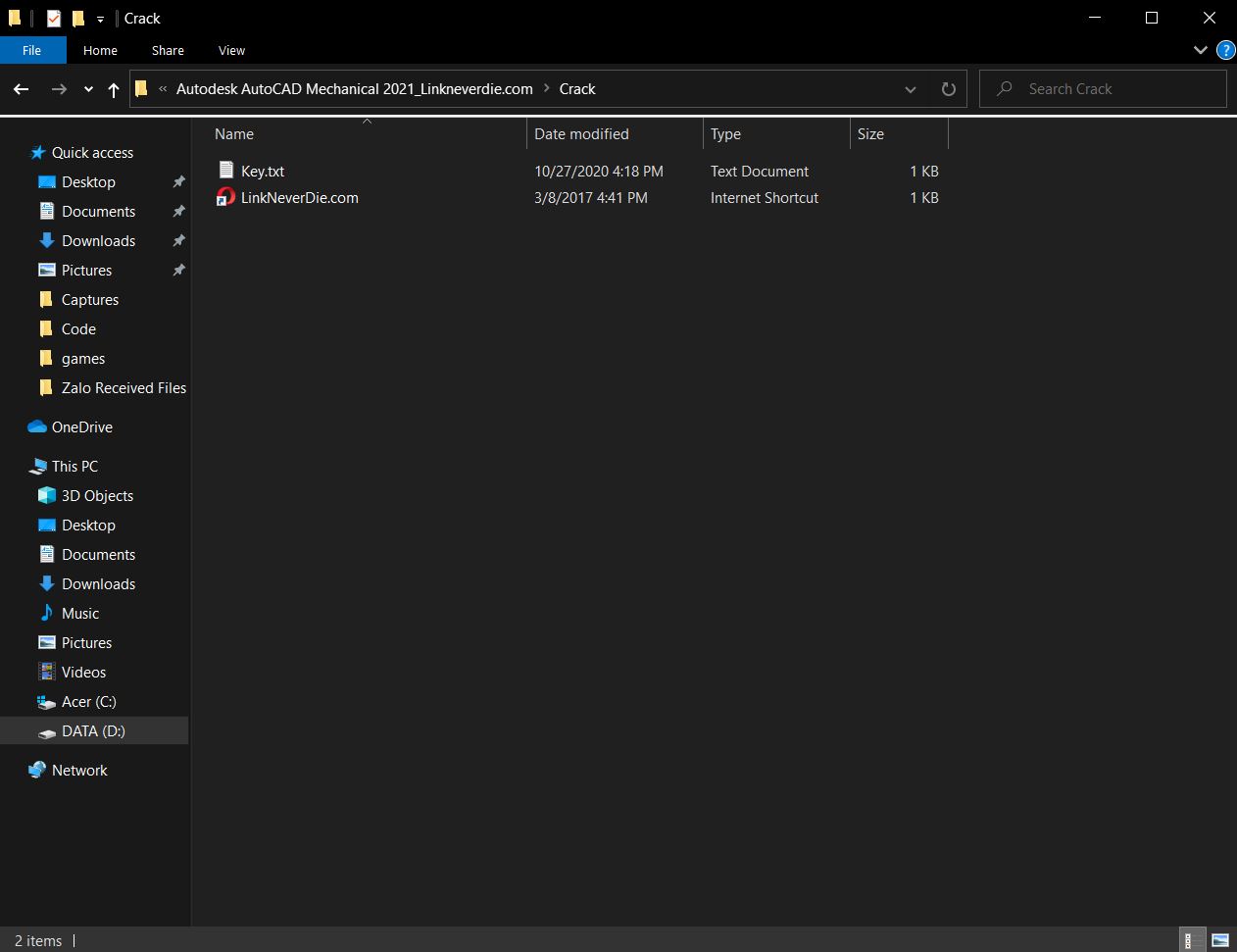This screenshot has width=1237, height=952.
Task: Select the LinkNeverDie.com internet shortcut
Action: [x=299, y=198]
